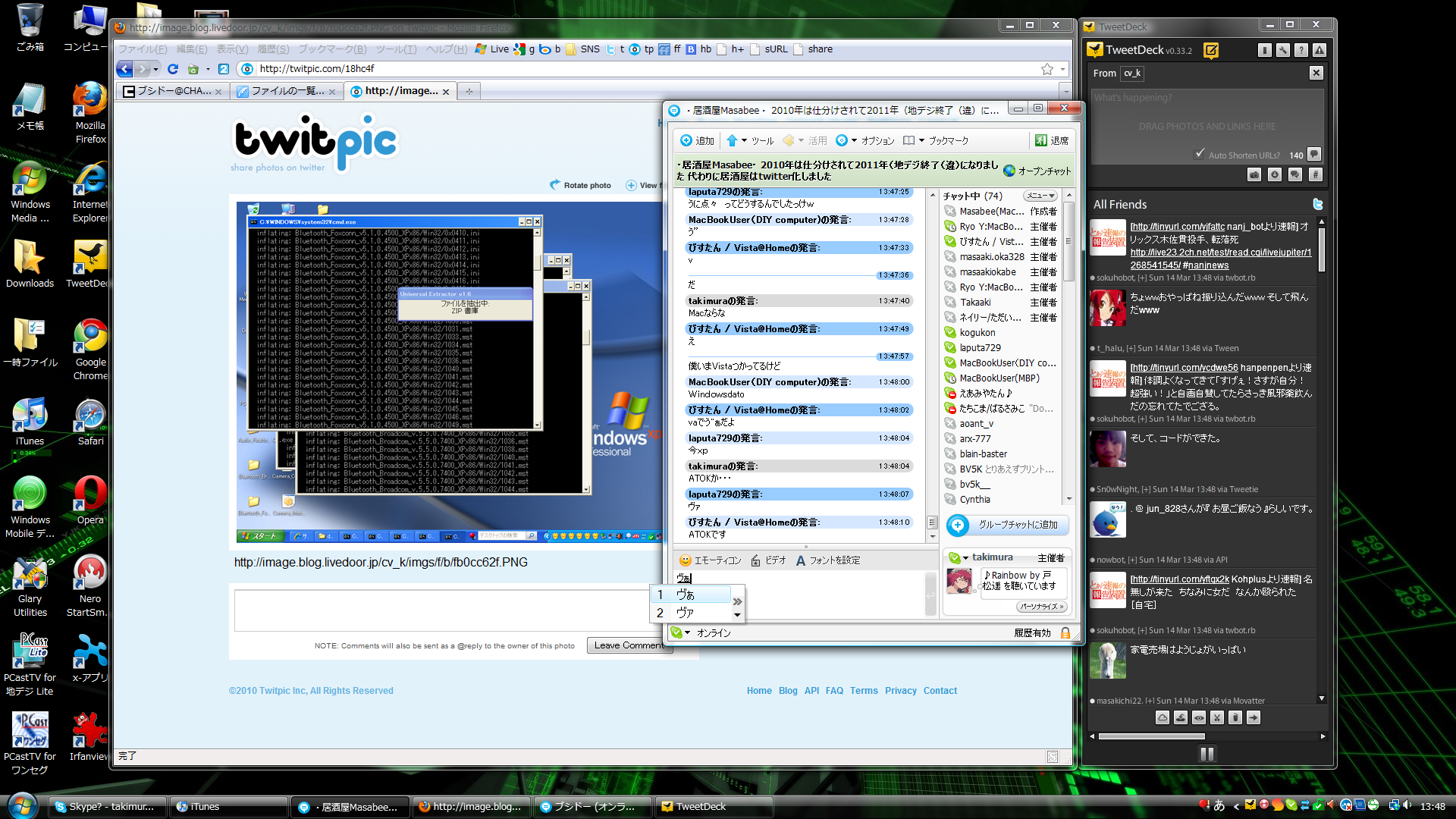Click the What's happening tweet input
This screenshot has height=819, width=1456.
(1207, 127)
